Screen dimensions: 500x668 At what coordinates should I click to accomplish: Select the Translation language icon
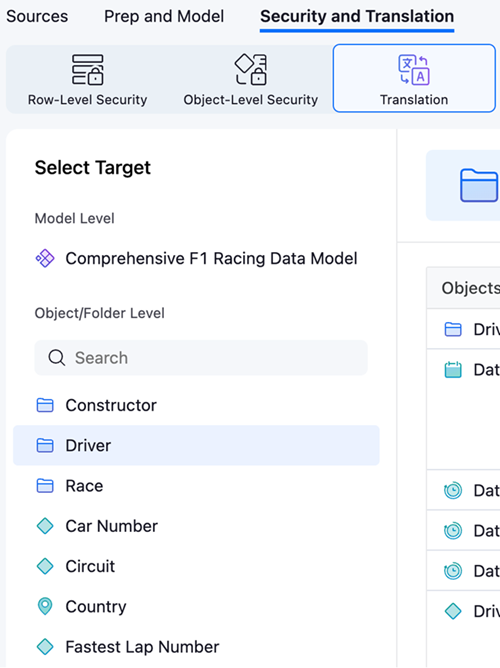tap(414, 70)
